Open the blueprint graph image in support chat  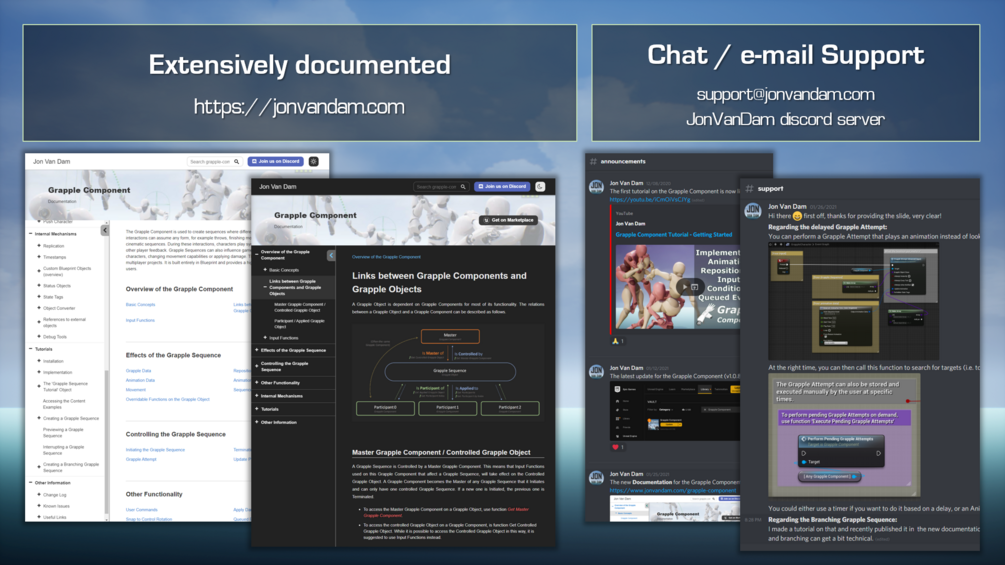tap(853, 300)
